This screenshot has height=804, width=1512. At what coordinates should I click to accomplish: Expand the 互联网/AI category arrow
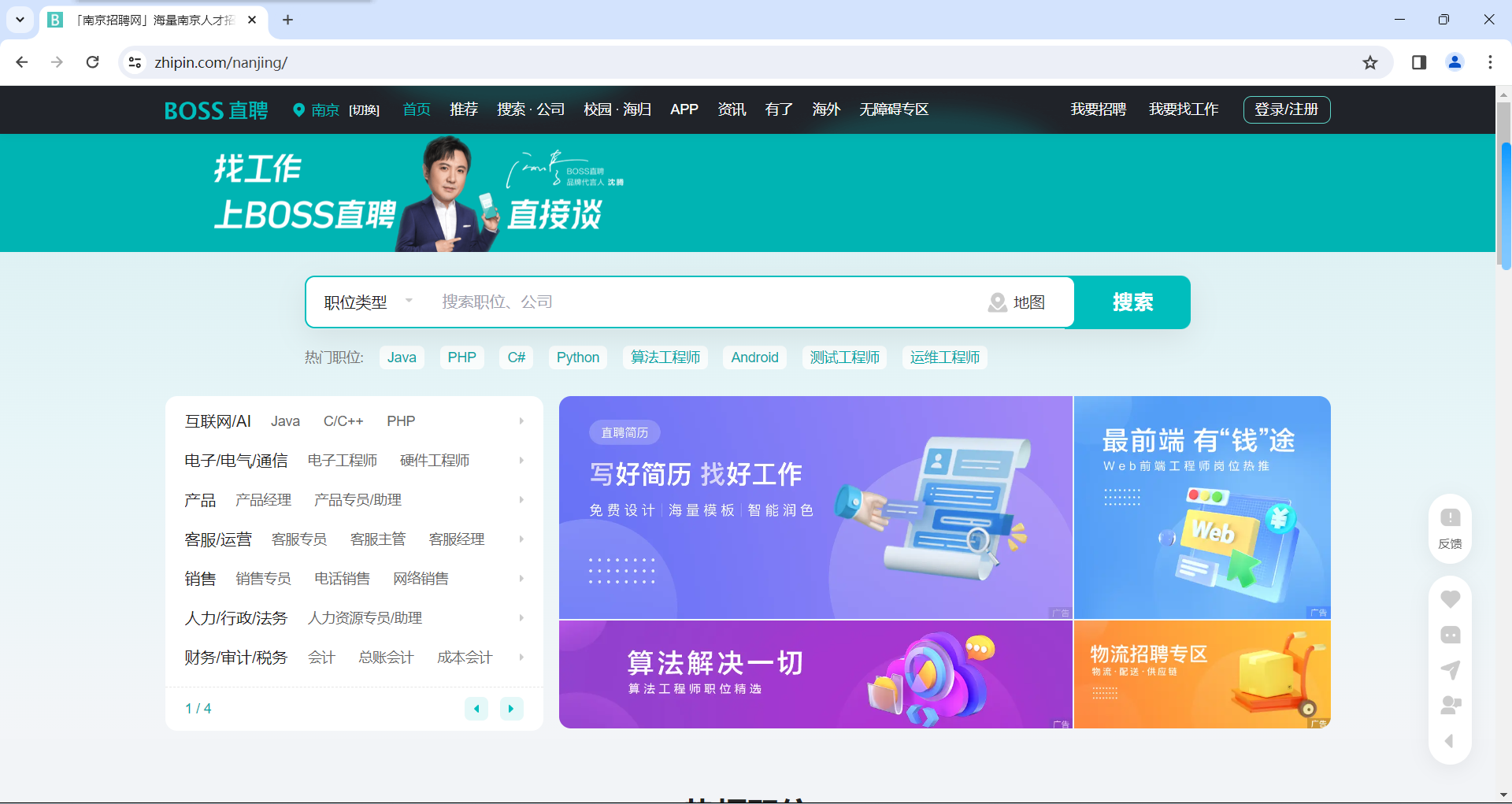(521, 421)
